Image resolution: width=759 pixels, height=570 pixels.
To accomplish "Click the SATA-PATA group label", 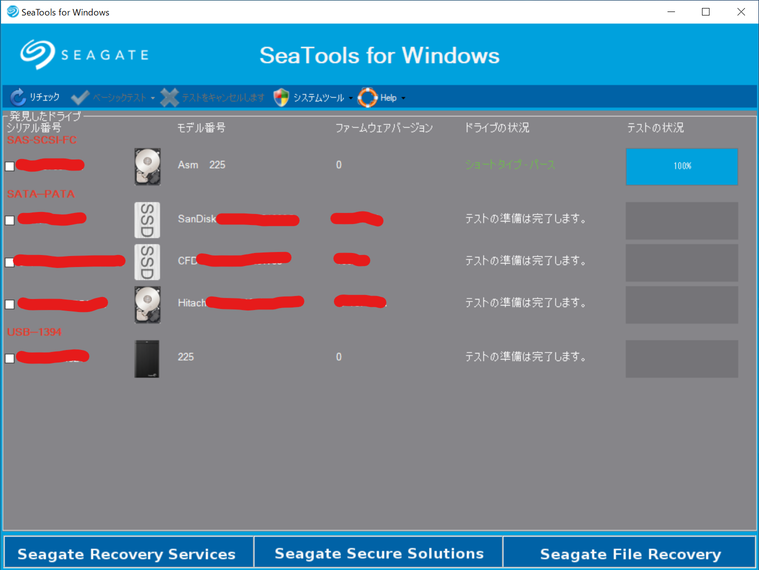I will coord(41,194).
